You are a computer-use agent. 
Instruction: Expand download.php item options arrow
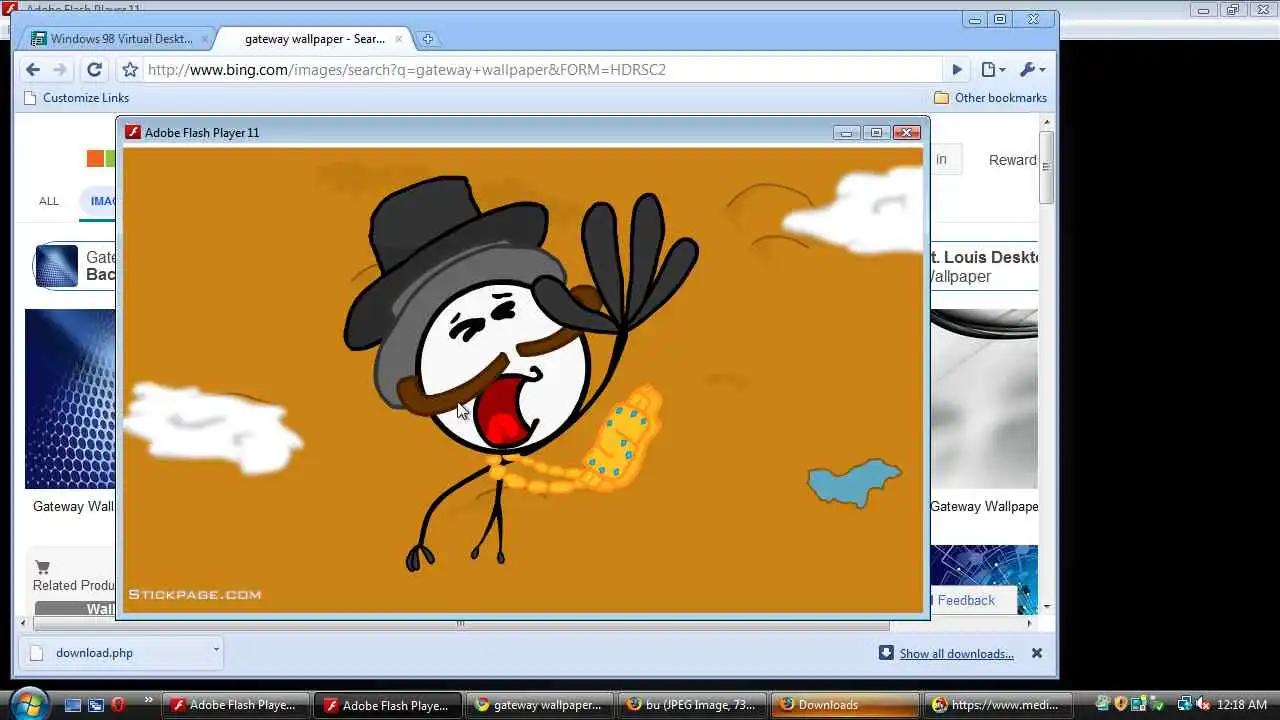pyautogui.click(x=215, y=650)
